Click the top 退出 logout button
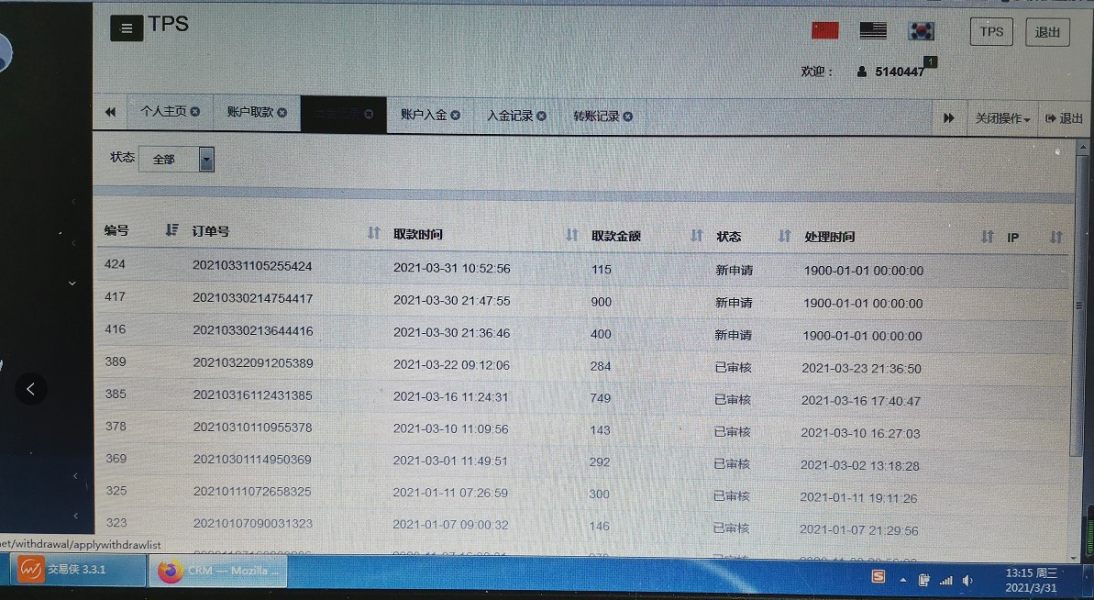 (1047, 32)
